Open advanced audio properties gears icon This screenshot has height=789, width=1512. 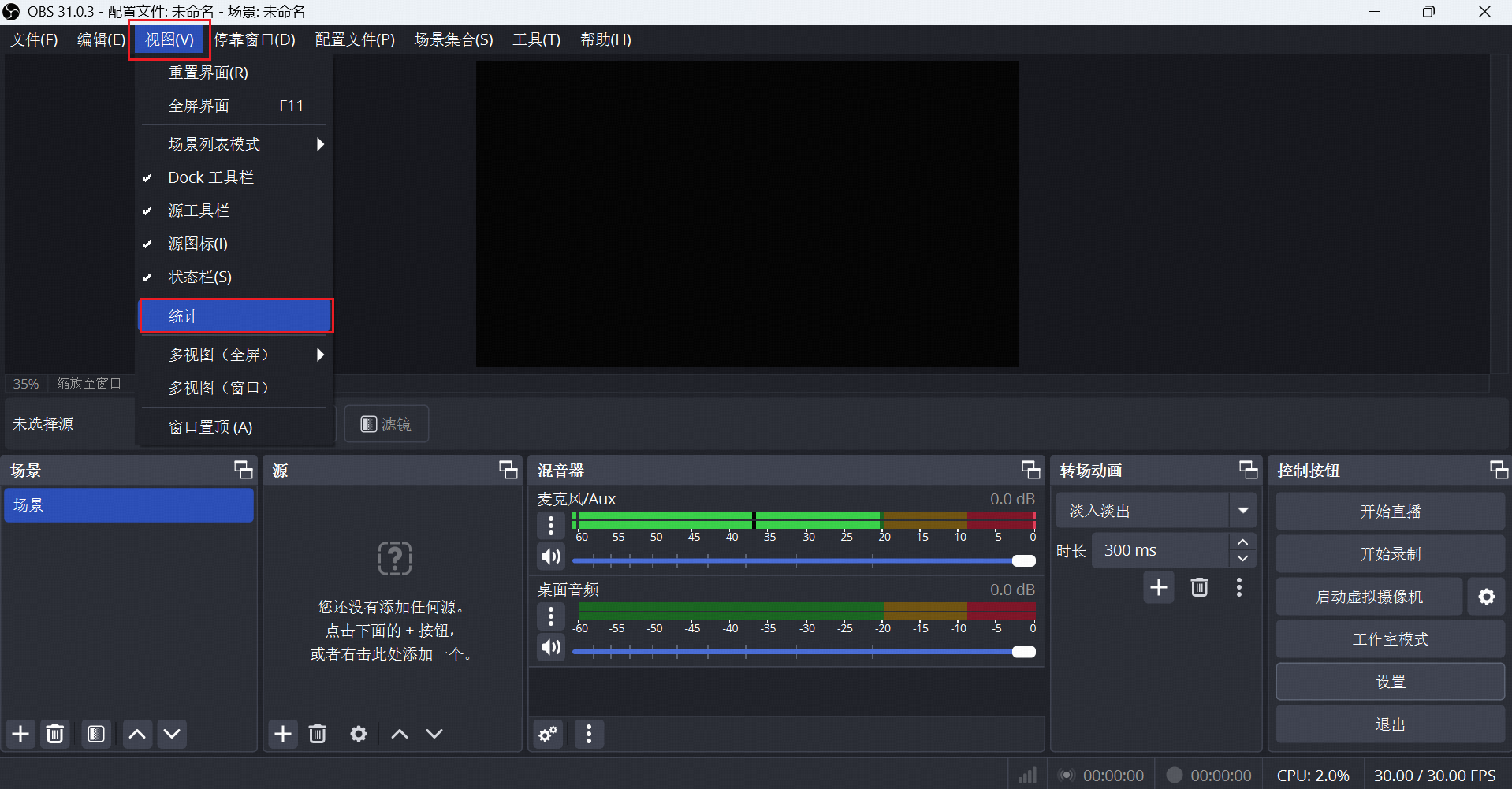[548, 734]
